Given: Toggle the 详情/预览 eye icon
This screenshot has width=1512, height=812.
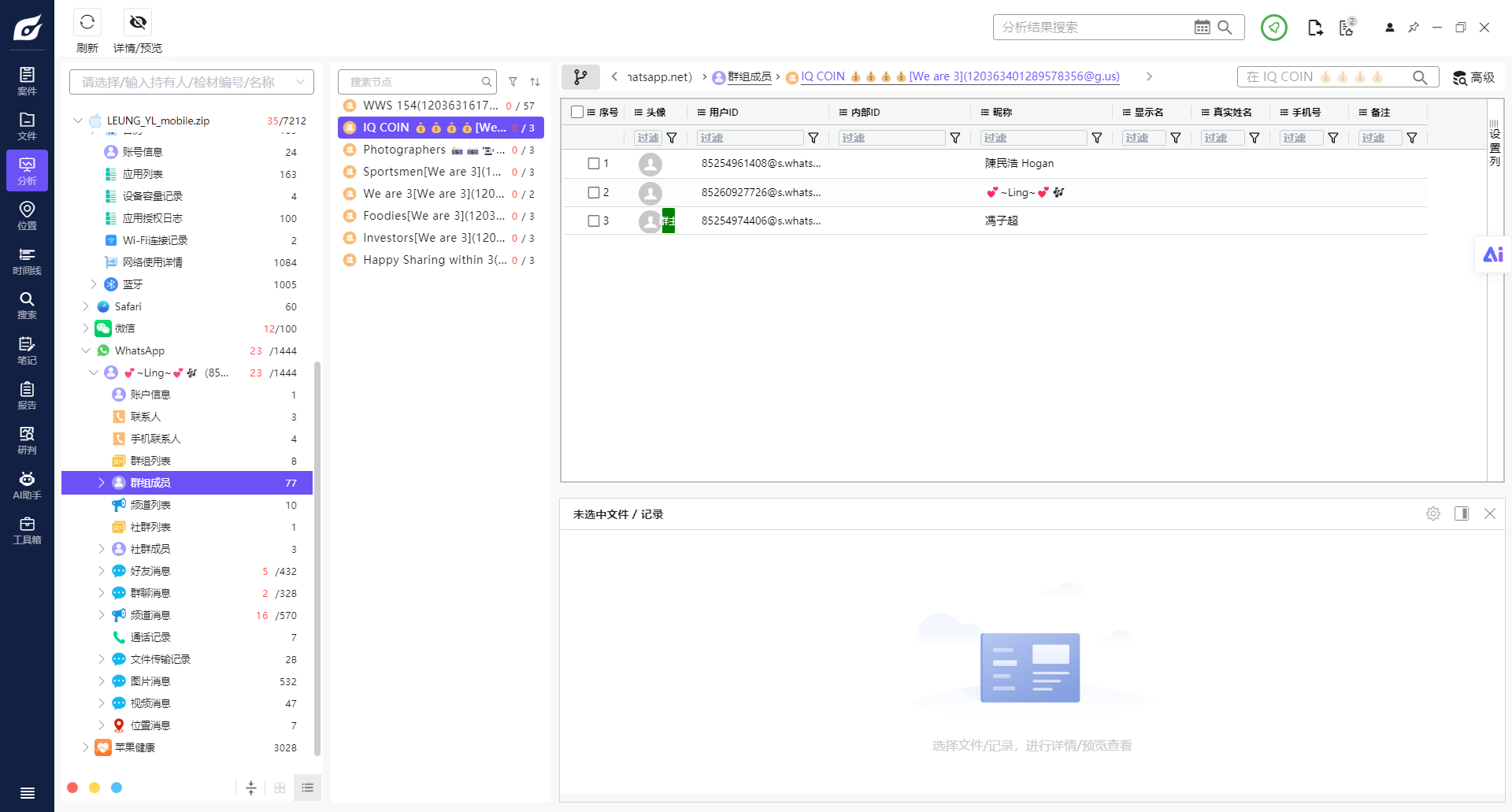Looking at the screenshot, I should click(x=138, y=22).
